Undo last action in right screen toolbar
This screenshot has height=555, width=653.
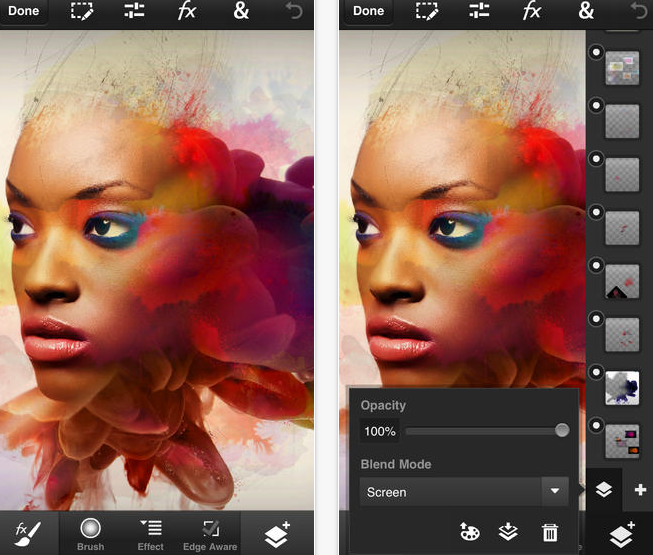coord(639,11)
